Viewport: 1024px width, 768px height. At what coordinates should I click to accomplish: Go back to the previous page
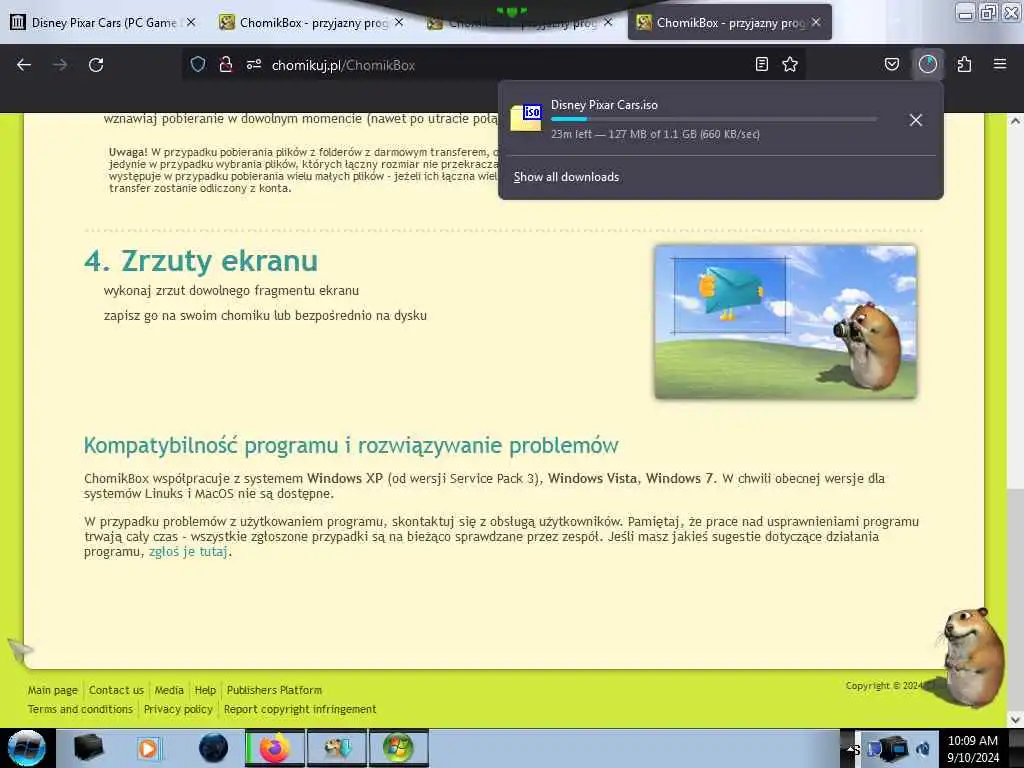point(24,65)
